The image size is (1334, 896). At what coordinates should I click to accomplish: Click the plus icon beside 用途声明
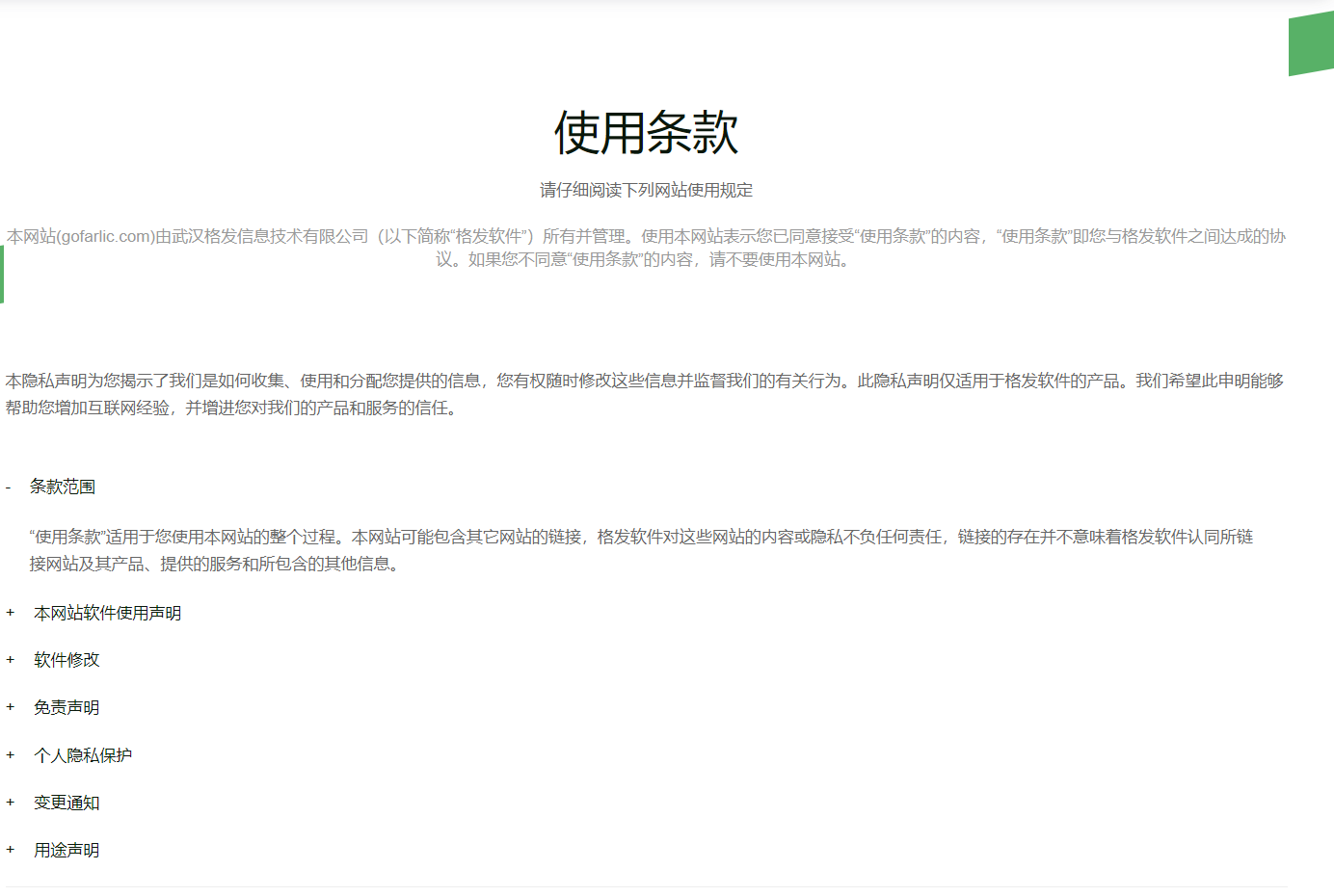10,850
